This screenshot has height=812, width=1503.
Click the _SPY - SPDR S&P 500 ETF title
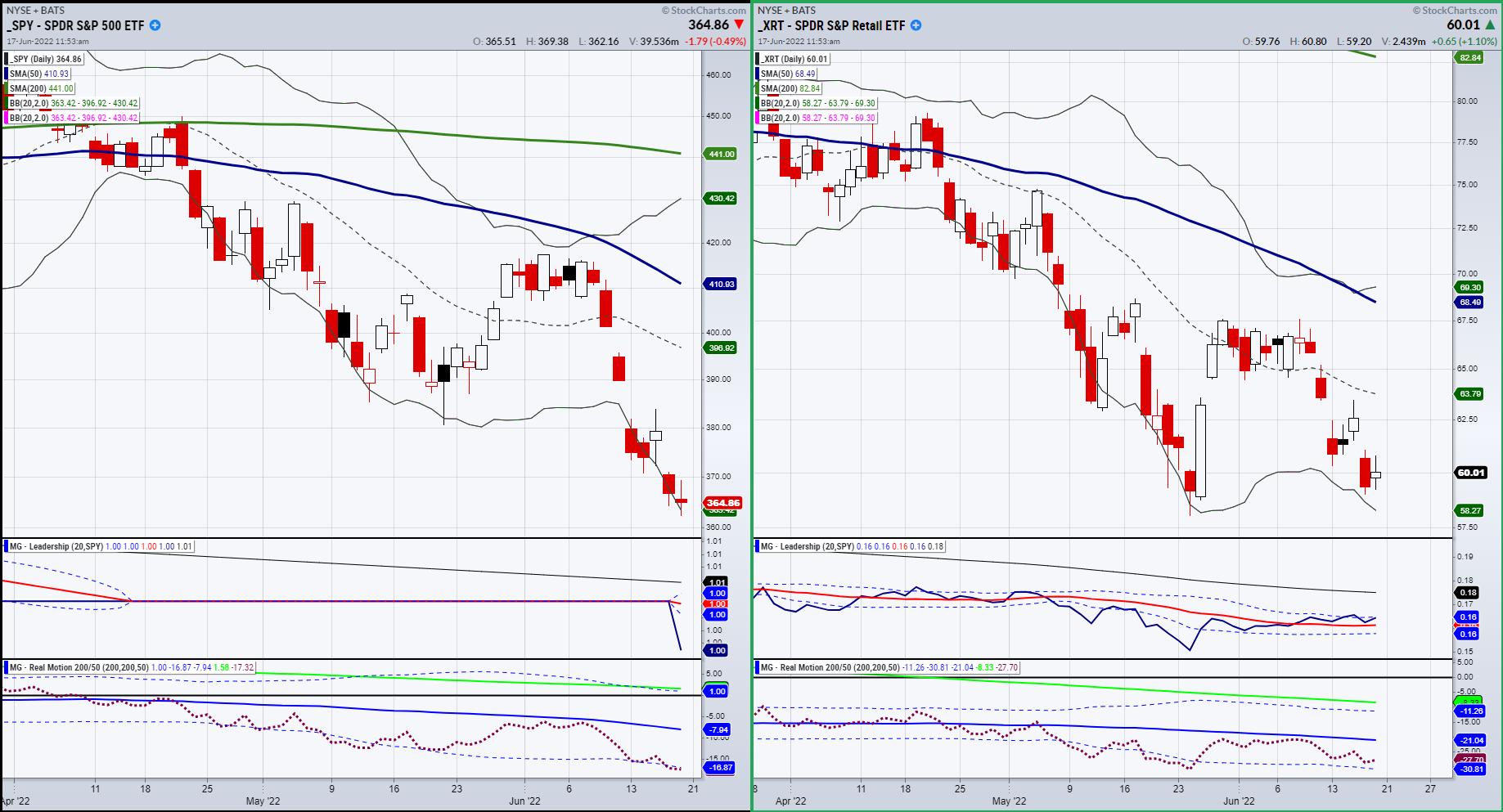click(x=76, y=25)
